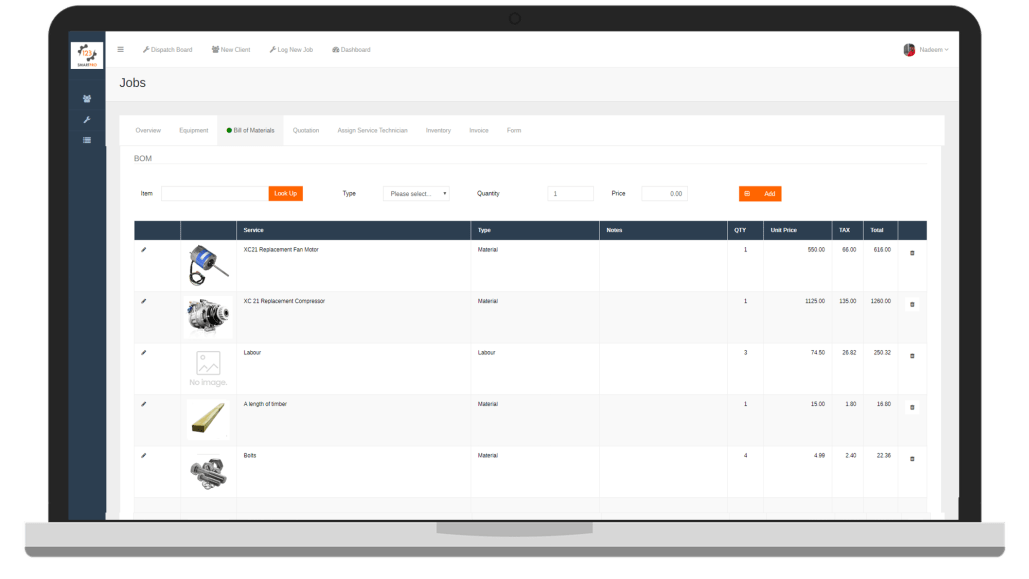Expand the Type dropdown
The height and width of the screenshot is (579, 1029).
[x=416, y=194]
